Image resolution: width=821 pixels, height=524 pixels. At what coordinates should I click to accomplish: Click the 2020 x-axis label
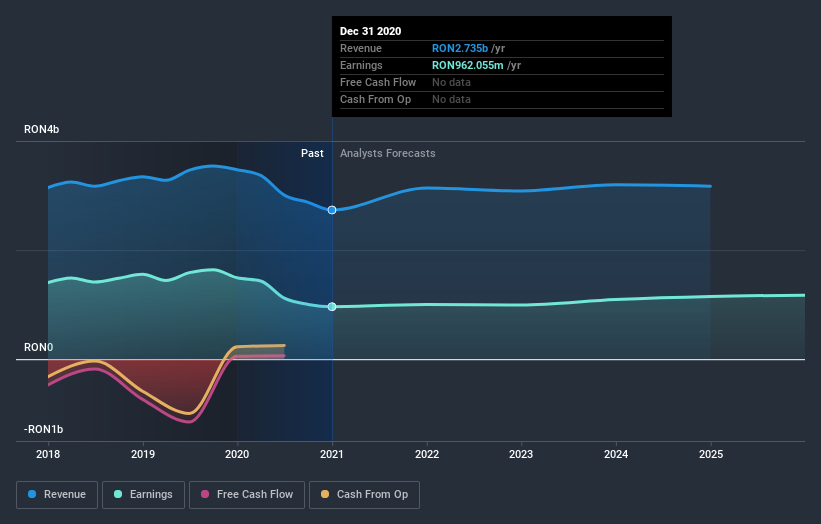[237, 454]
